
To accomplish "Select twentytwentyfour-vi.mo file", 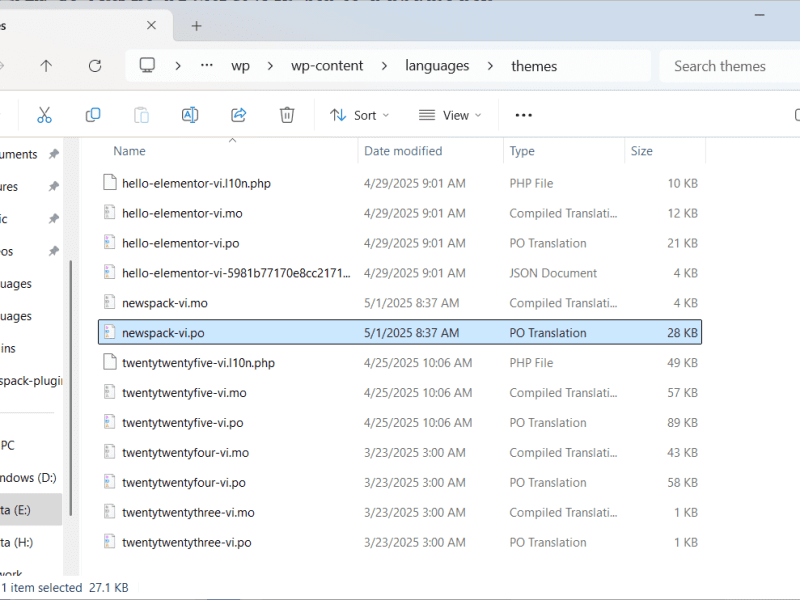I will [x=400, y=453].
